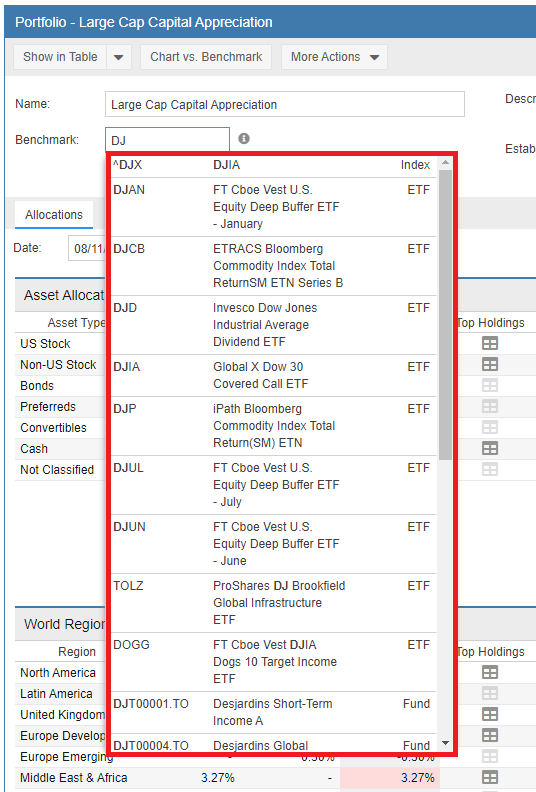Open US Stock top holdings table icon

coord(490,343)
